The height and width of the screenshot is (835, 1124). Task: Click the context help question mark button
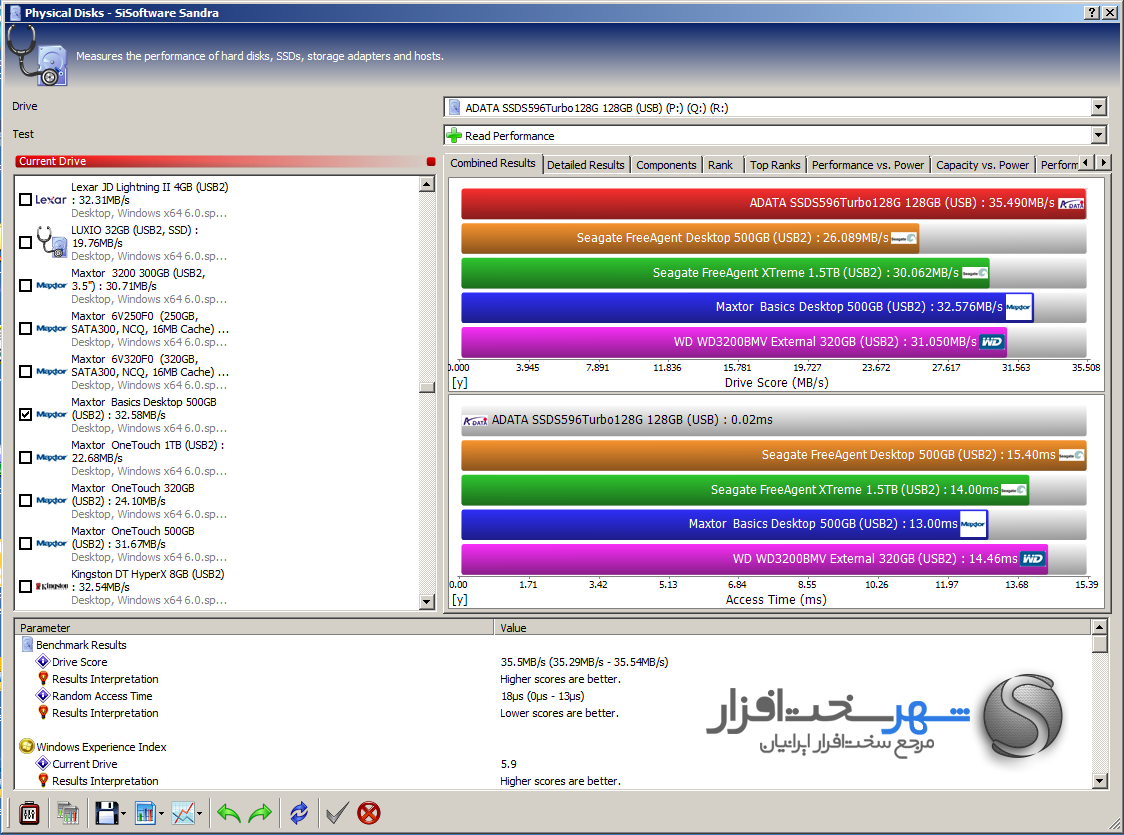[1091, 12]
